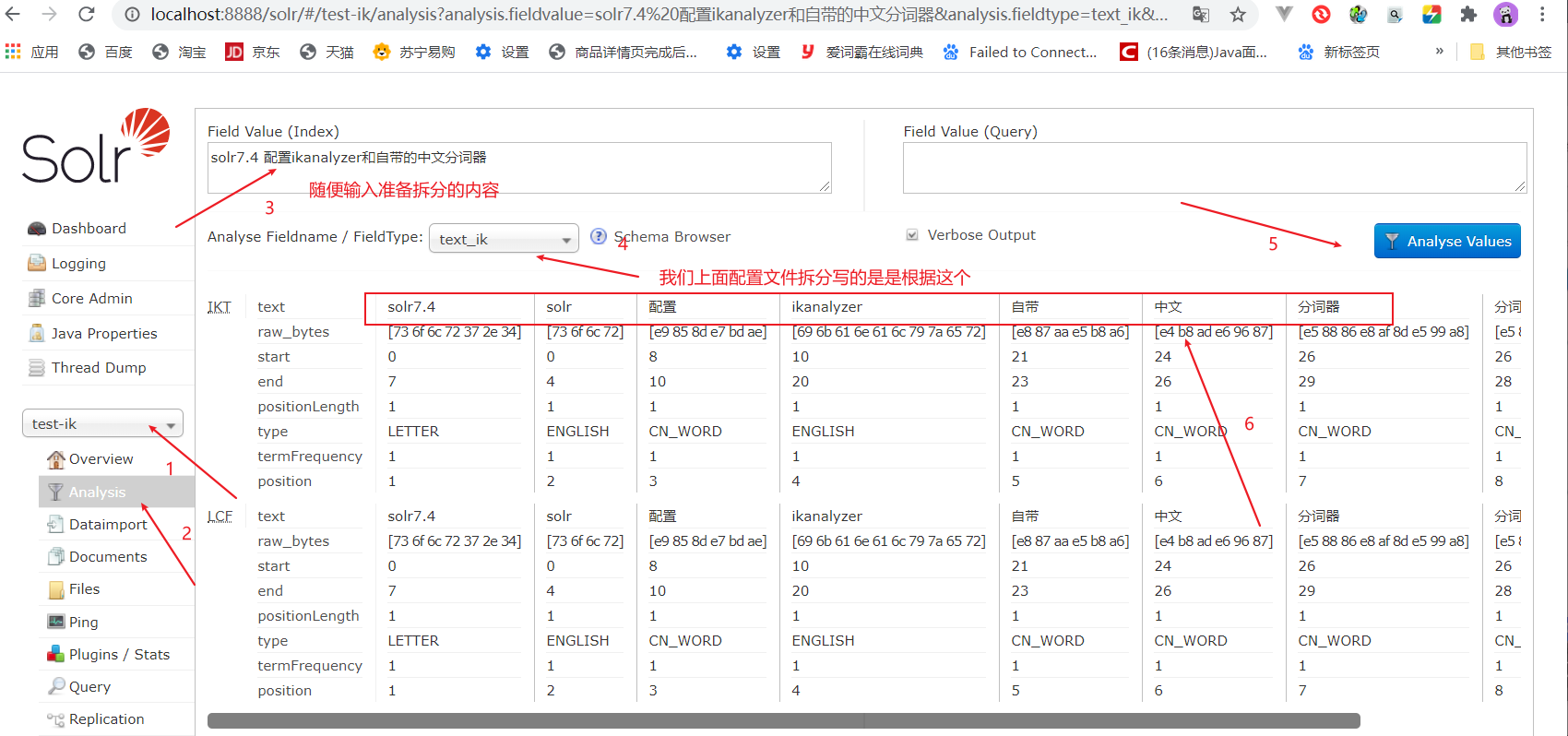Open the Dashboard page
The image size is (1568, 736).
coord(89,228)
